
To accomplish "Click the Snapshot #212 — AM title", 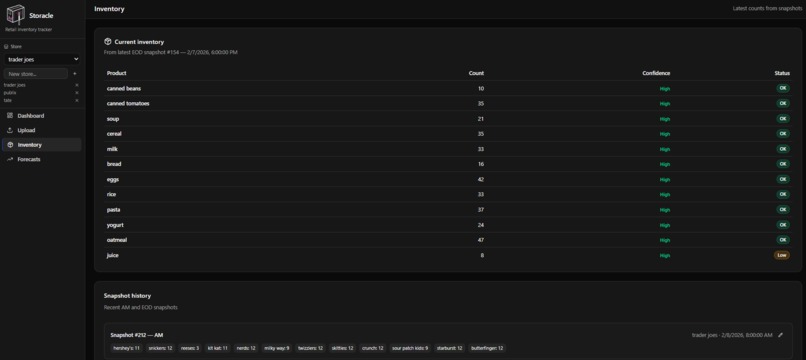I will 137,335.
